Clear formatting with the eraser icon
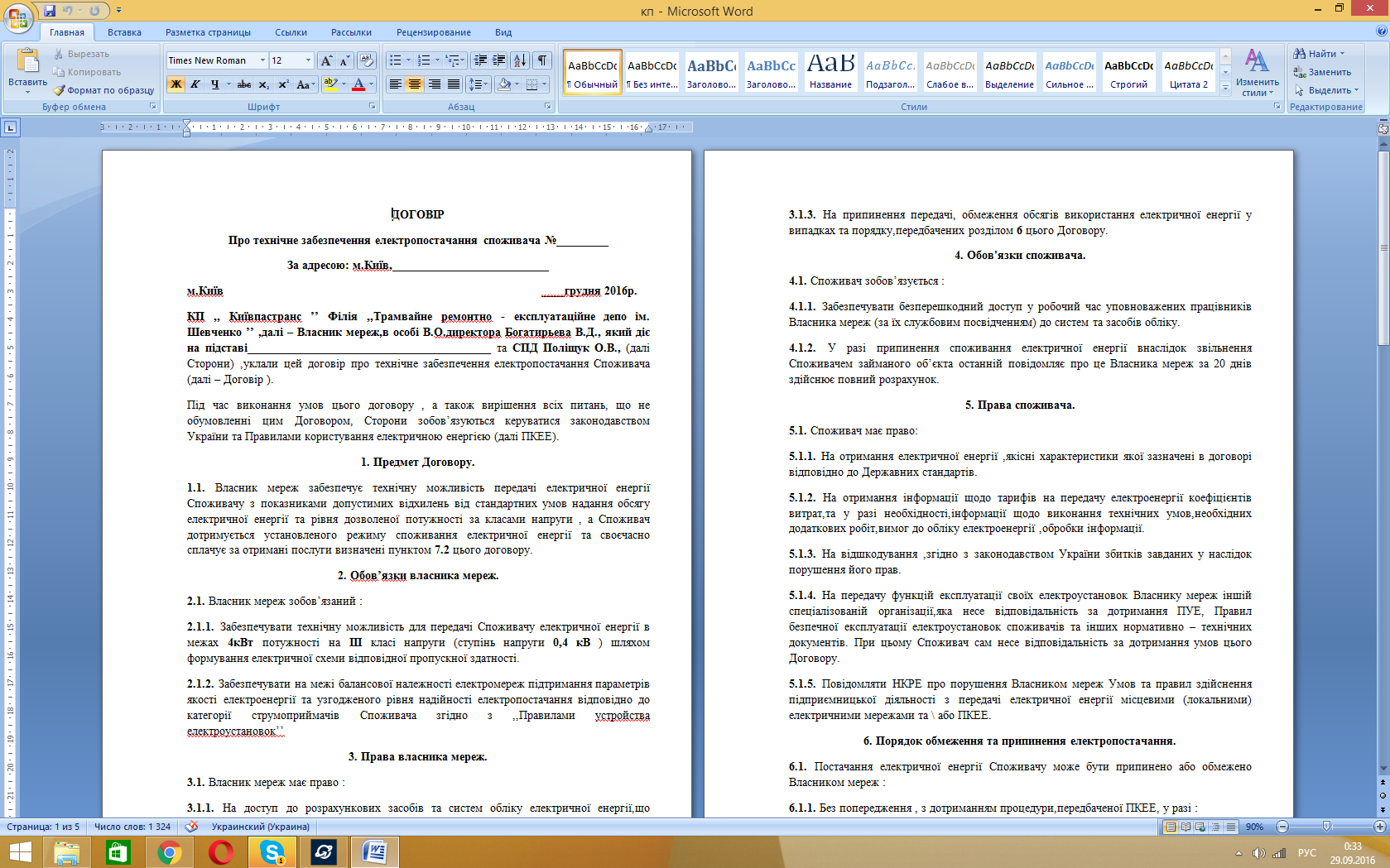Image resolution: width=1390 pixels, height=868 pixels. coord(366,60)
